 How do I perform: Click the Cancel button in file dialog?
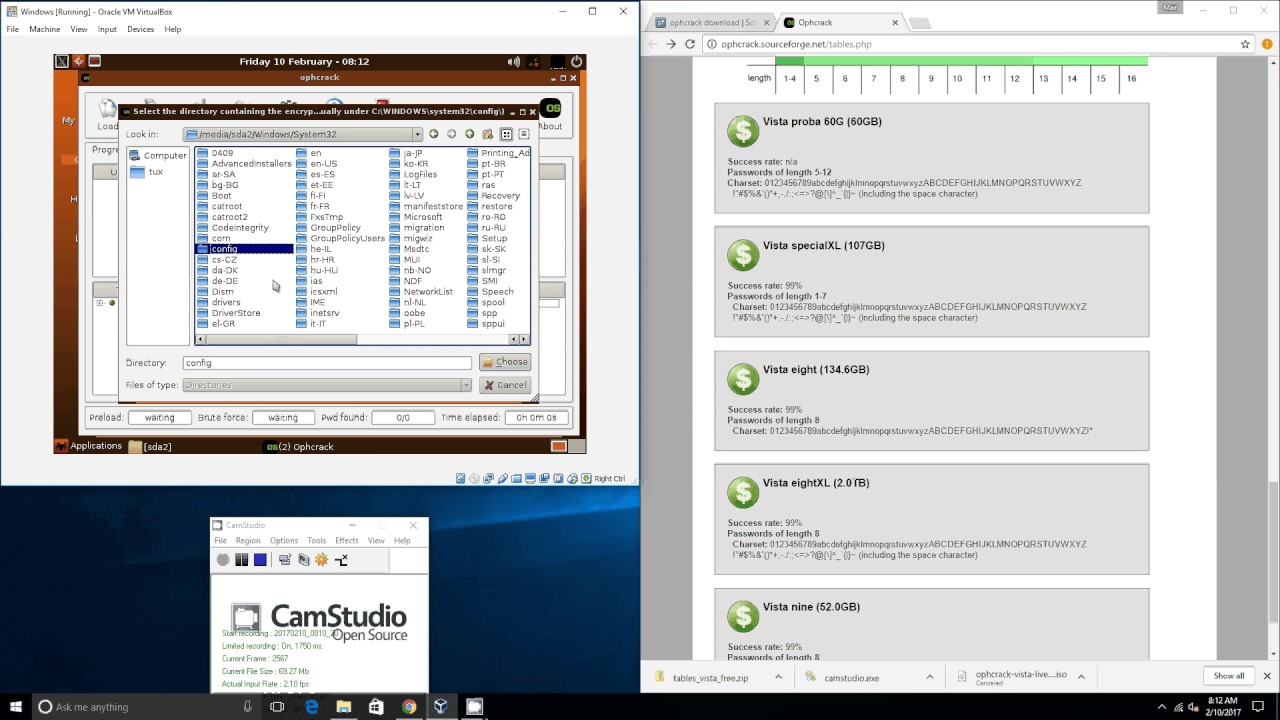505,385
